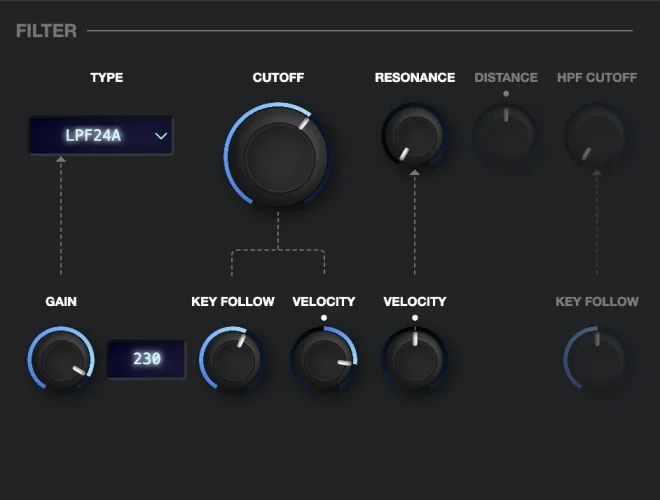The height and width of the screenshot is (500, 660).
Task: Click the HPF CUTOFF label
Action: pyautogui.click(x=597, y=77)
